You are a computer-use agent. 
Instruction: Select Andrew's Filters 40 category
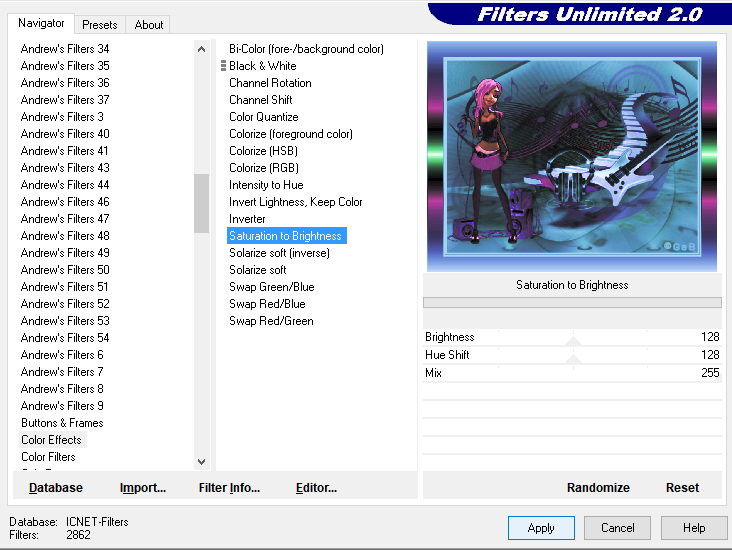[x=65, y=134]
